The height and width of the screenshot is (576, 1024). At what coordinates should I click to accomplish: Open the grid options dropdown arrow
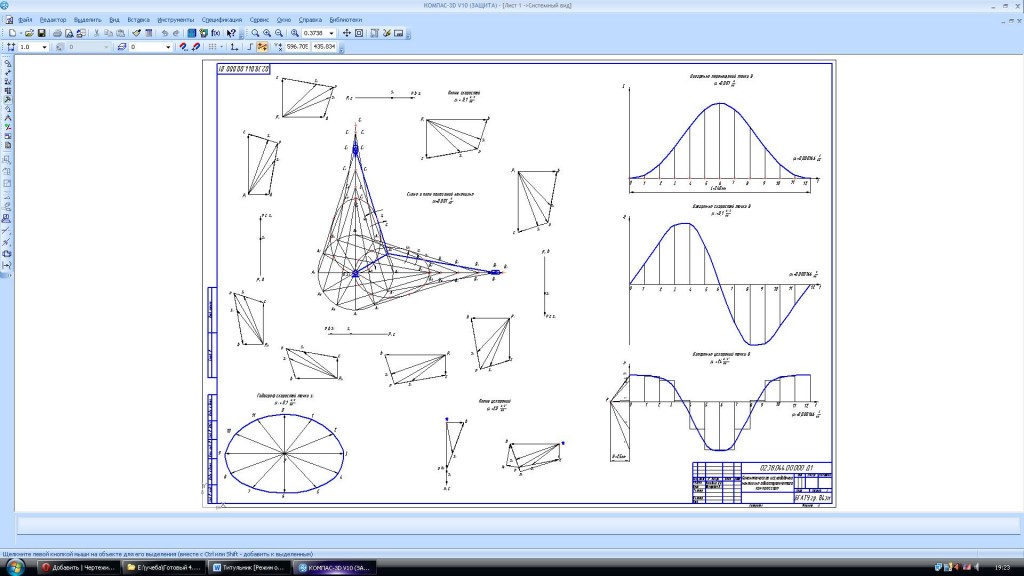pyautogui.click(x=221, y=47)
